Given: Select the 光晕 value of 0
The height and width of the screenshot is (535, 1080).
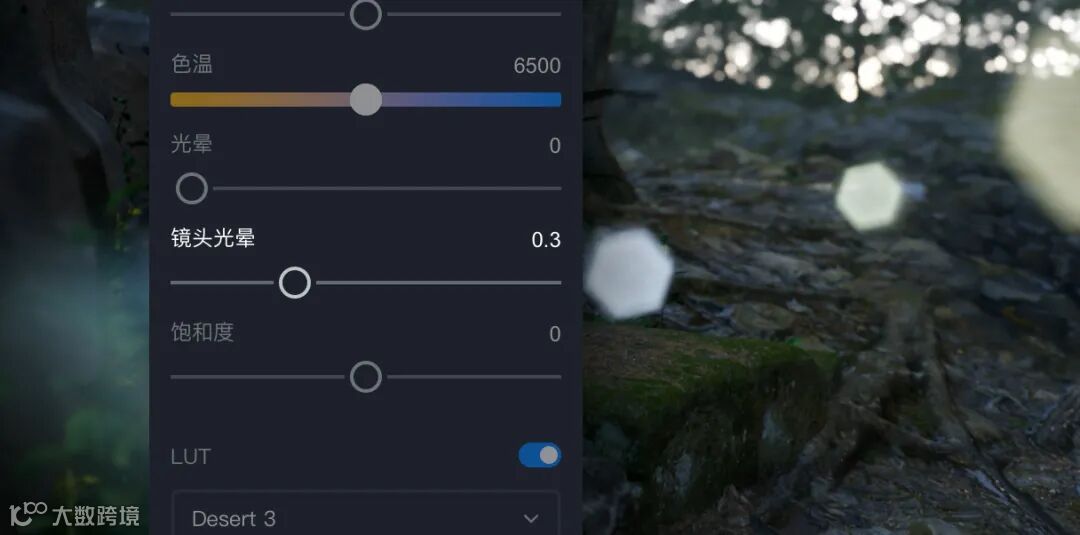Looking at the screenshot, I should 555,146.
